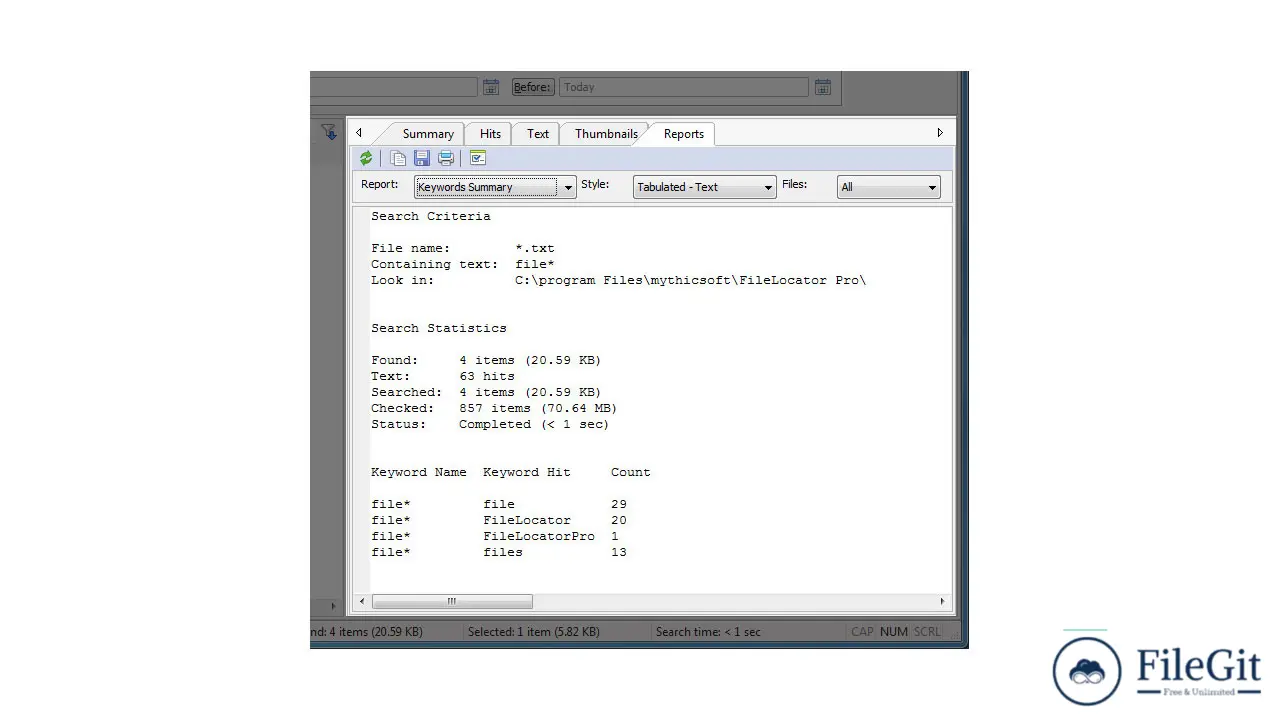1280x720 pixels.
Task: Click the 'Found: 4 items (20.59 KB)' line
Action: [x=486, y=360]
